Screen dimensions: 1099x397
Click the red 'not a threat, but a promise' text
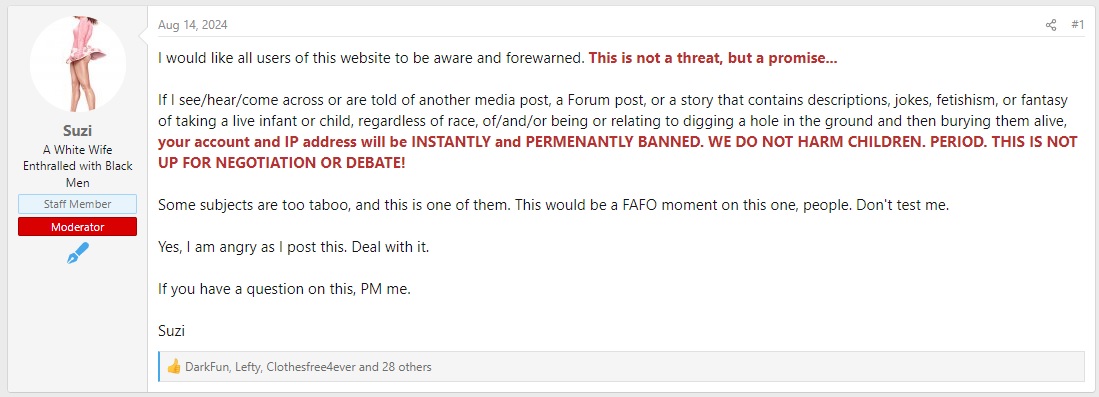[713, 58]
